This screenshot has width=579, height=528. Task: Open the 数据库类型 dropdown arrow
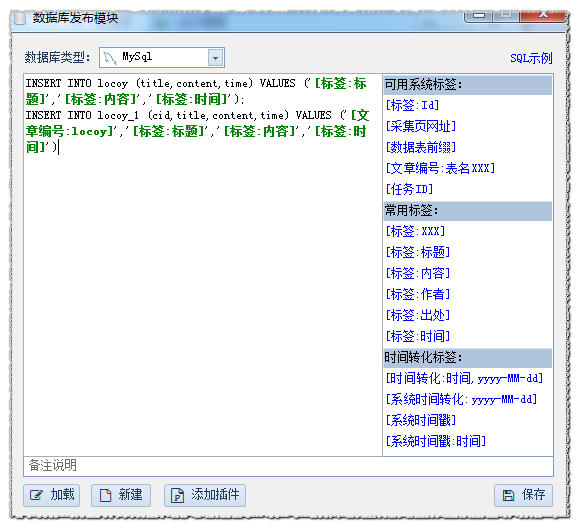click(x=215, y=58)
